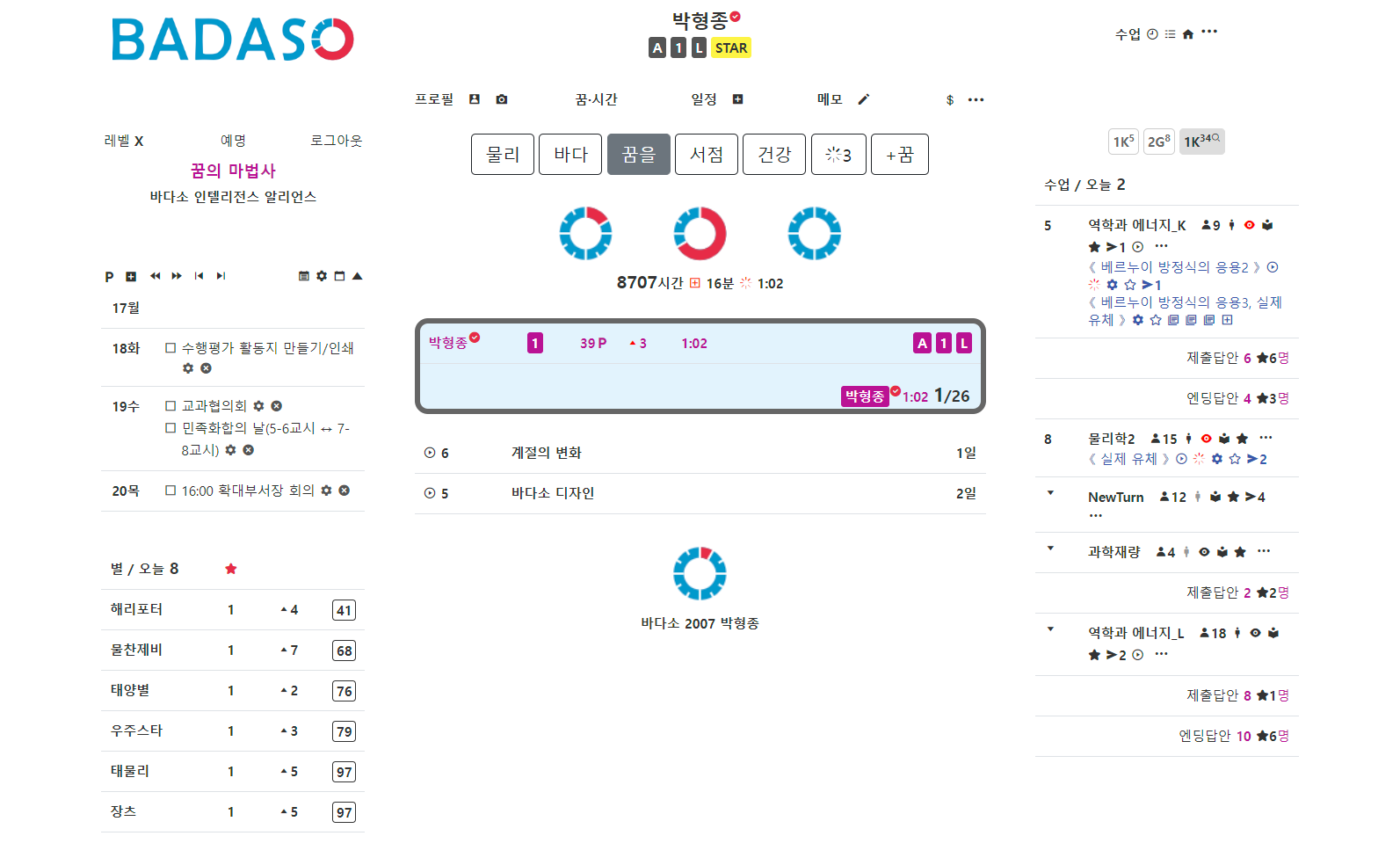Click the plus icon next to 일정

[738, 99]
